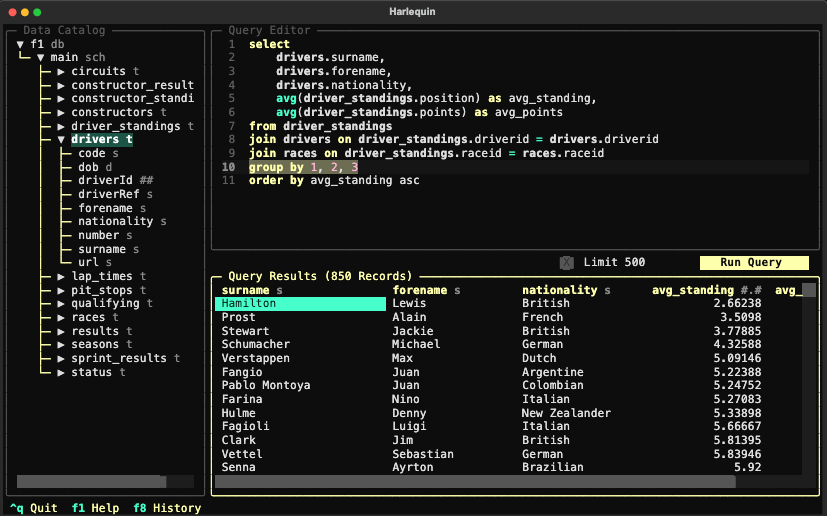
Task: Expand the pit_stops table arrow
Action: coord(61,290)
